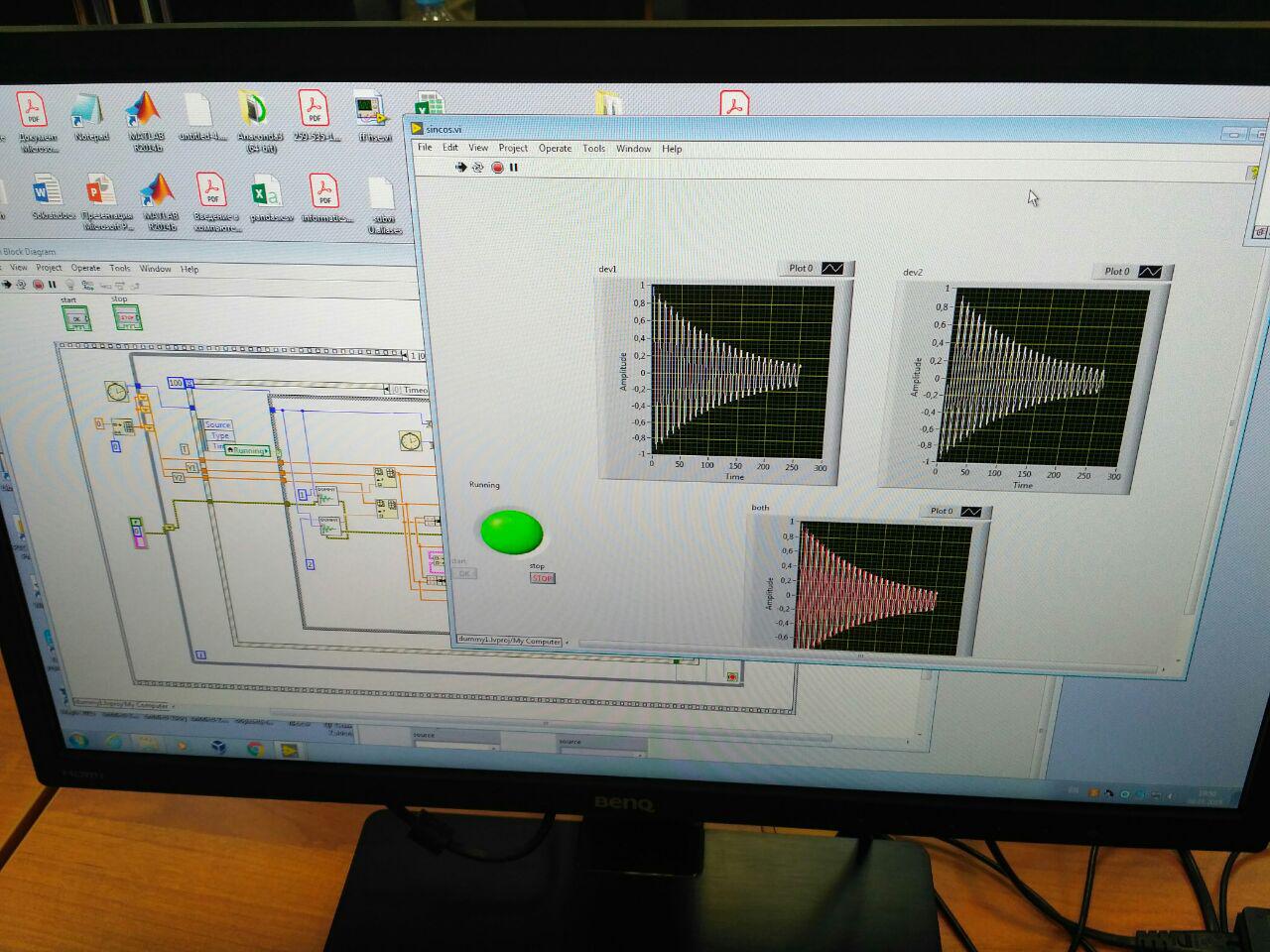This screenshot has width=1270, height=952.
Task: Open the Tools menu in sincos.vi
Action: click(x=593, y=149)
